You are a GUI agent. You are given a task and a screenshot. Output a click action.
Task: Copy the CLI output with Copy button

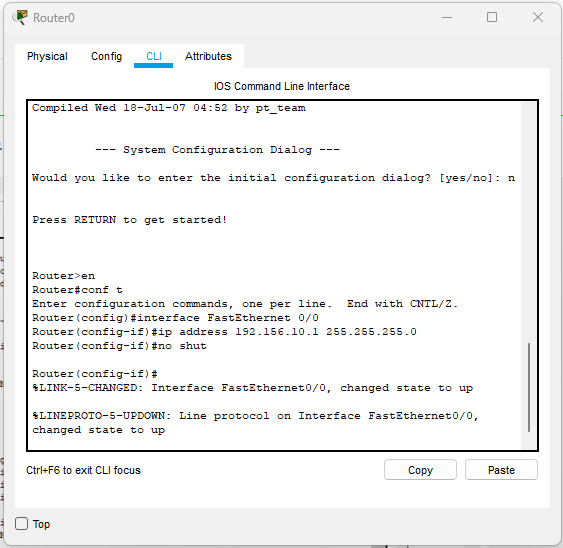pos(420,470)
